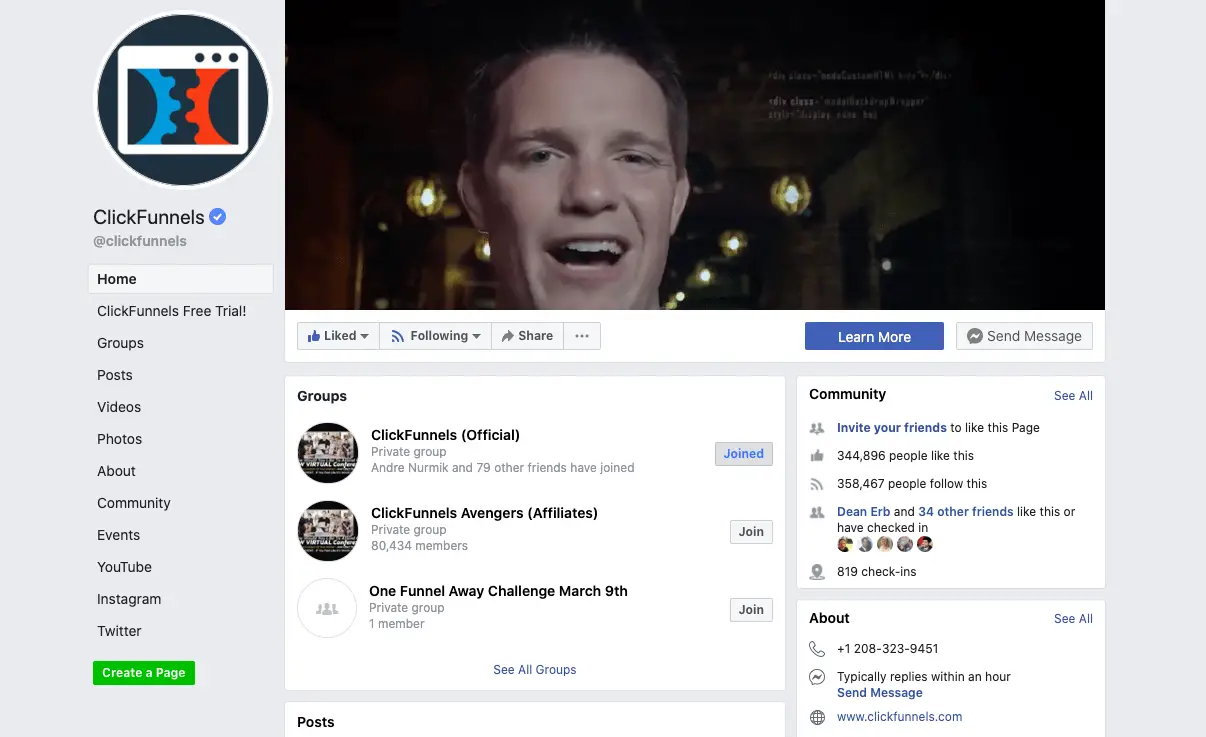Click the Andre Nurmik and 79 other friends text

coord(502,468)
